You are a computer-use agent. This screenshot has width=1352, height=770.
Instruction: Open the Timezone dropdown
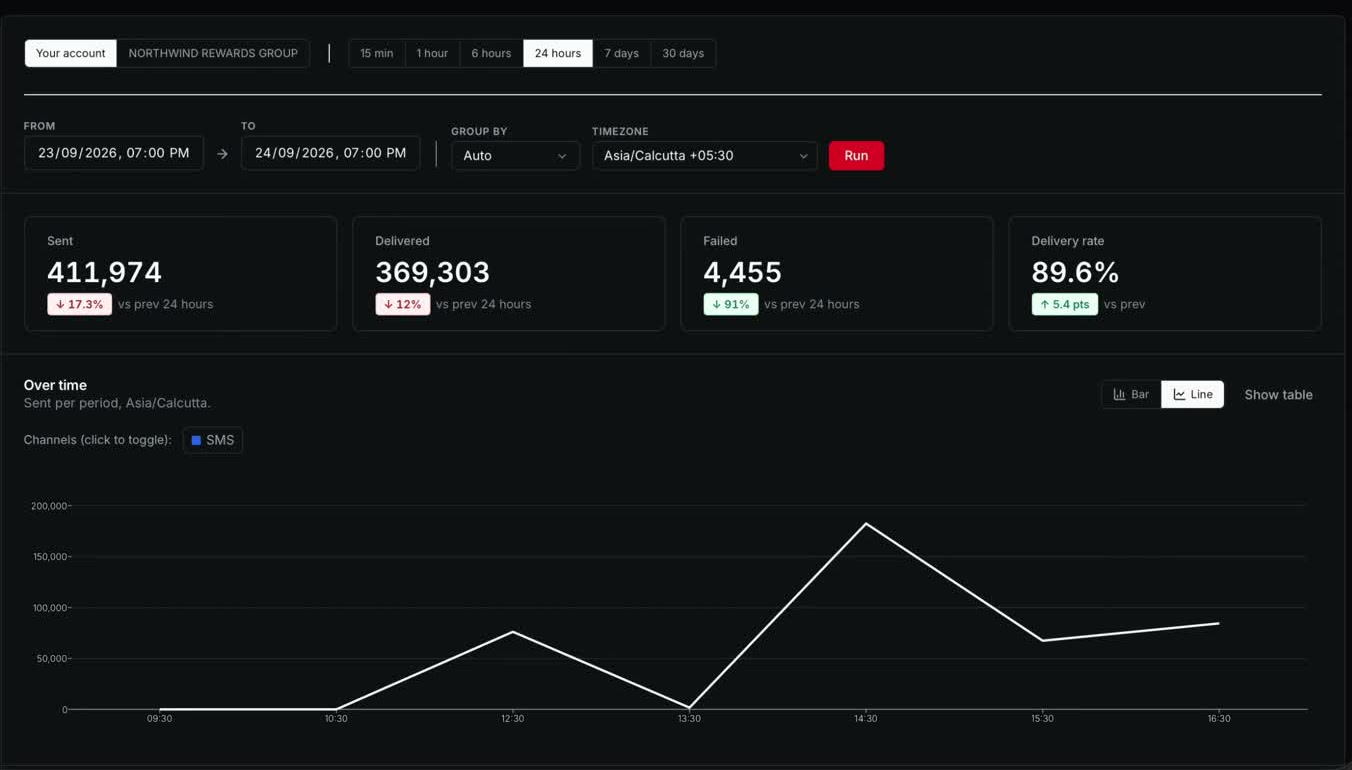pyautogui.click(x=705, y=155)
